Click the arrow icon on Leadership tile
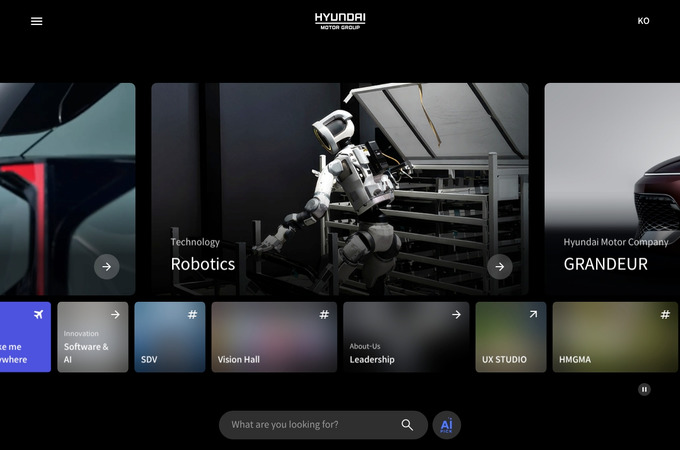This screenshot has width=680, height=450. click(x=456, y=314)
